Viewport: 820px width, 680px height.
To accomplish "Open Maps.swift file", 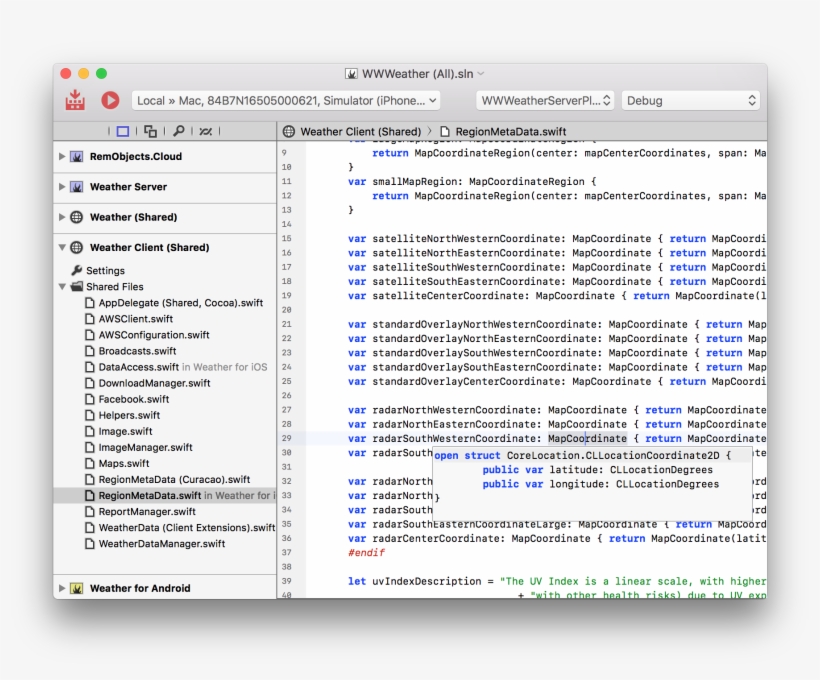I will [x=124, y=463].
